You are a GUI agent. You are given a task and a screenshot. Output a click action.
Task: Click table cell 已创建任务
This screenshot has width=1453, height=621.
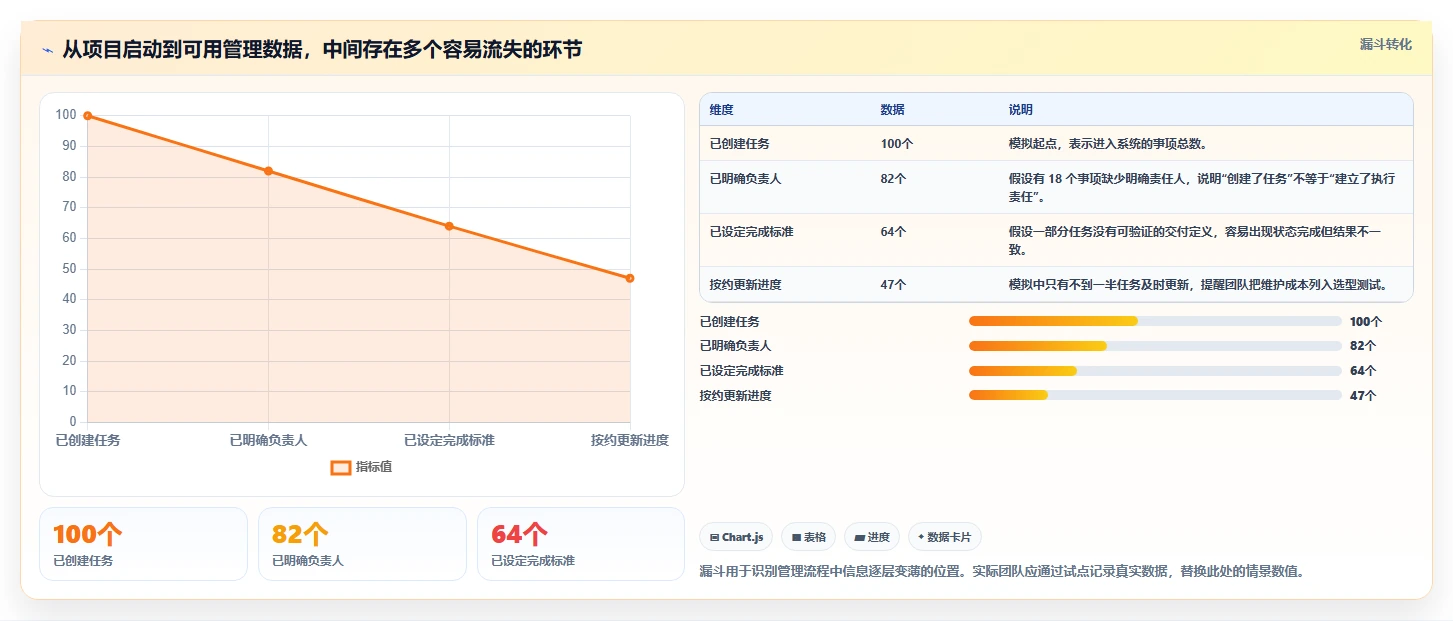click(739, 144)
